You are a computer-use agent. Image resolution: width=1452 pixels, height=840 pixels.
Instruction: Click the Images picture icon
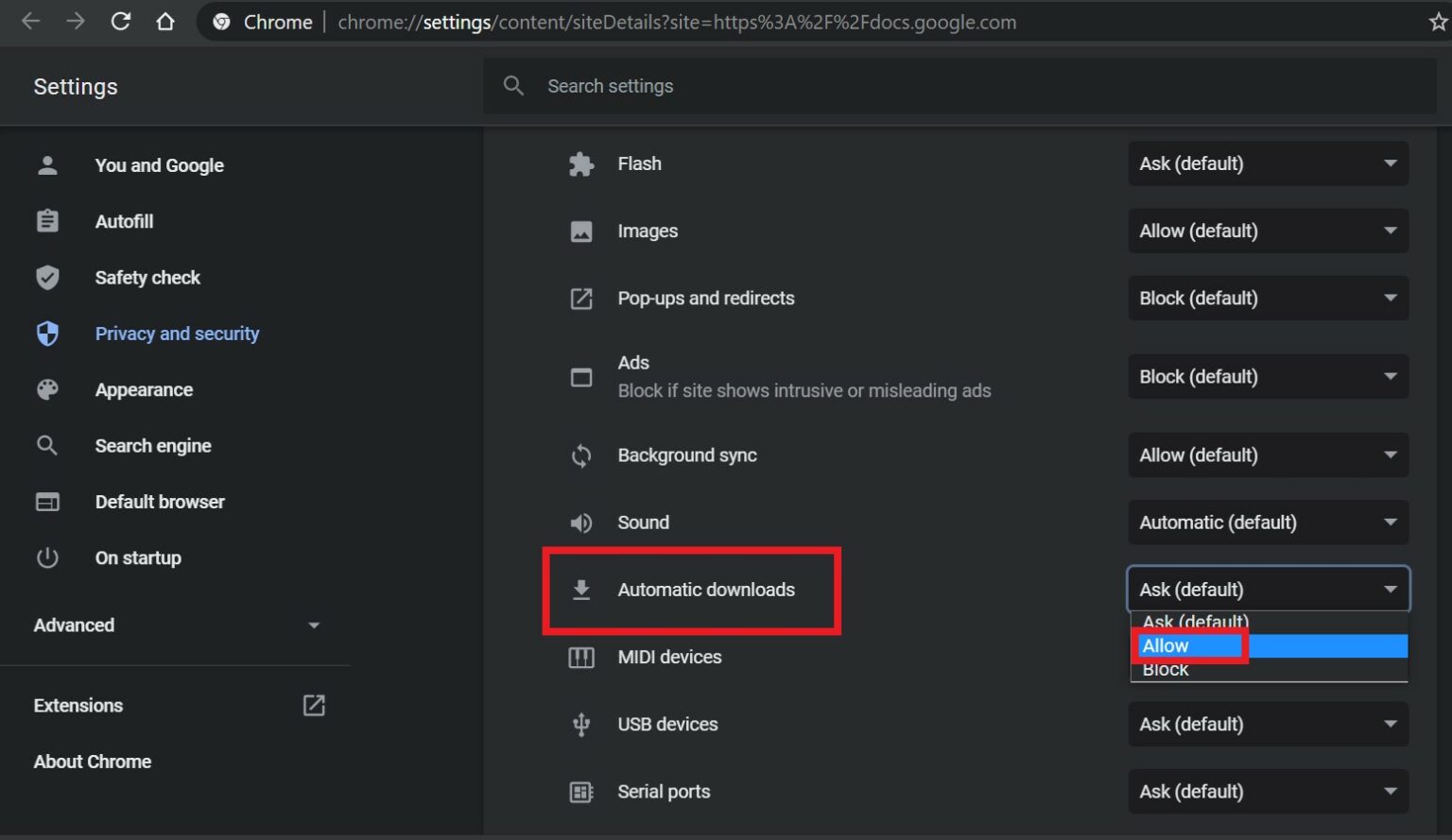coord(581,231)
